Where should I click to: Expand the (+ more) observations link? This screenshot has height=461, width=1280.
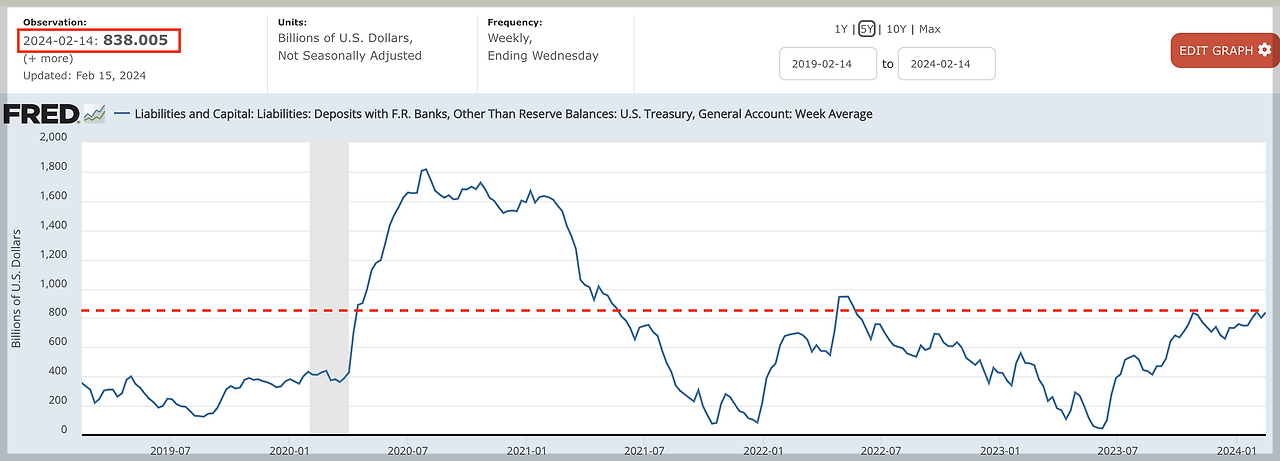tap(48, 58)
